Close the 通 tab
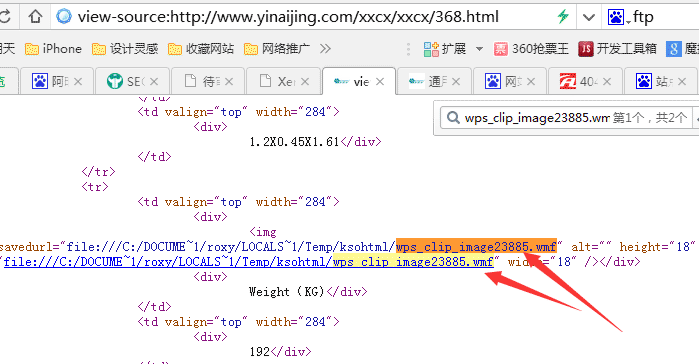699x364 pixels. point(456,82)
